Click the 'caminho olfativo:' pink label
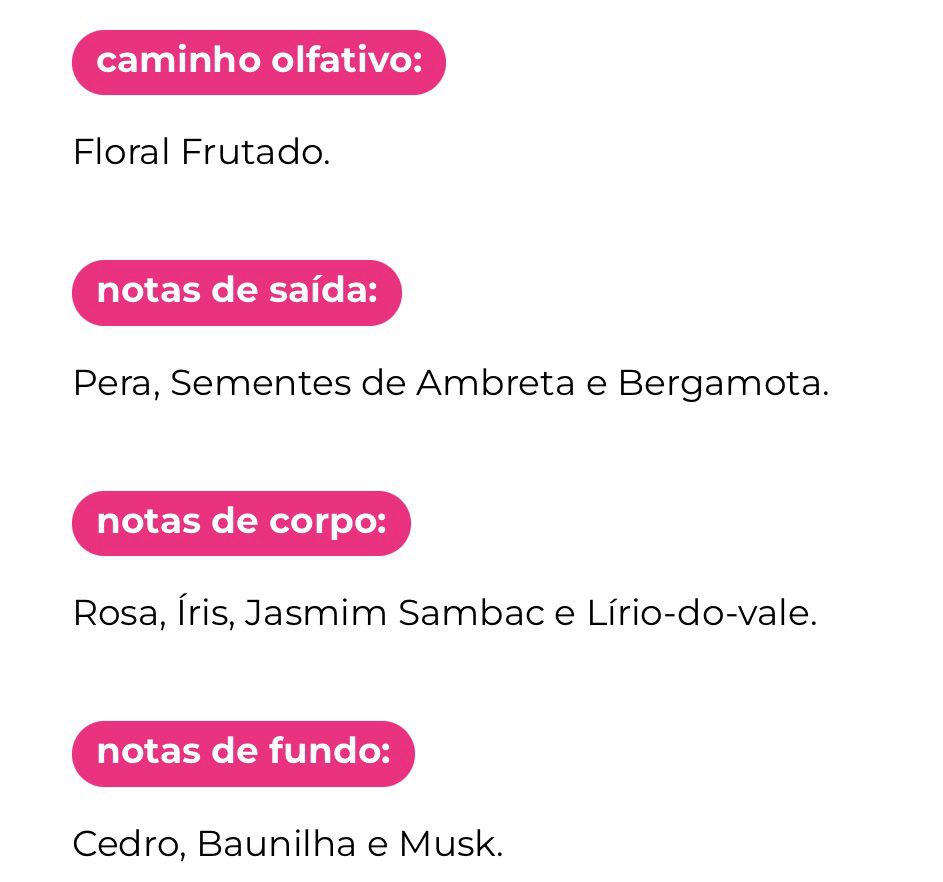The height and width of the screenshot is (882, 943). click(258, 62)
